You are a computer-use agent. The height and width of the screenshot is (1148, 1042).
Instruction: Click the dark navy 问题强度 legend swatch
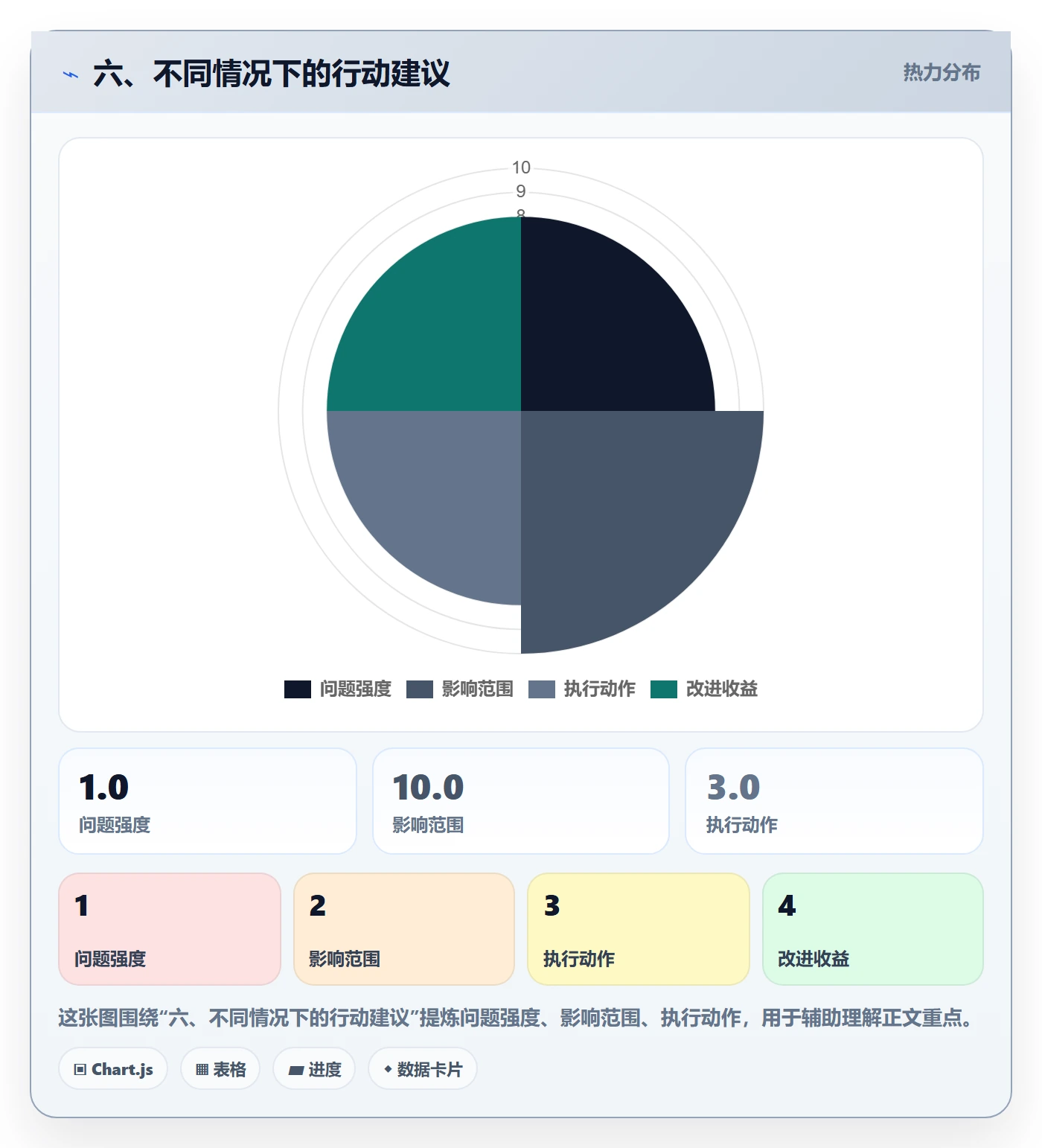click(x=298, y=689)
